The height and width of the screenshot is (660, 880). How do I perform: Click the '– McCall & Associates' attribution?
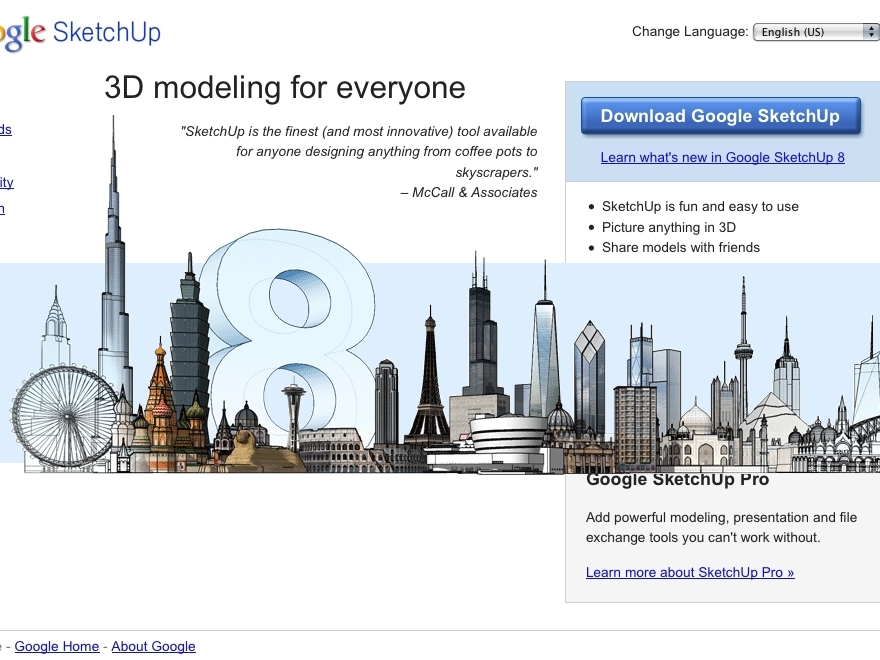469,192
